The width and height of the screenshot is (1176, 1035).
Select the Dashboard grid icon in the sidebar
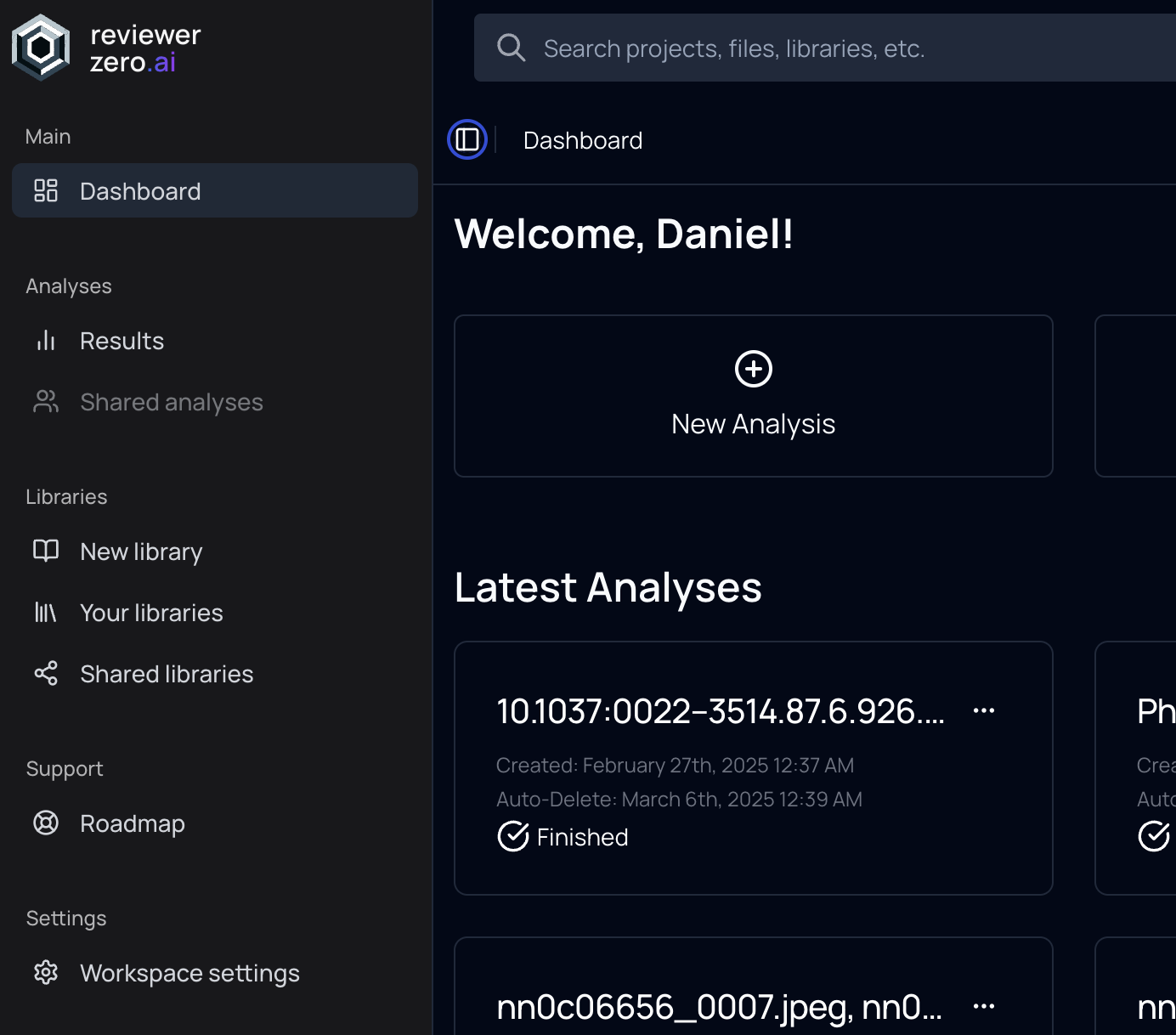click(46, 190)
